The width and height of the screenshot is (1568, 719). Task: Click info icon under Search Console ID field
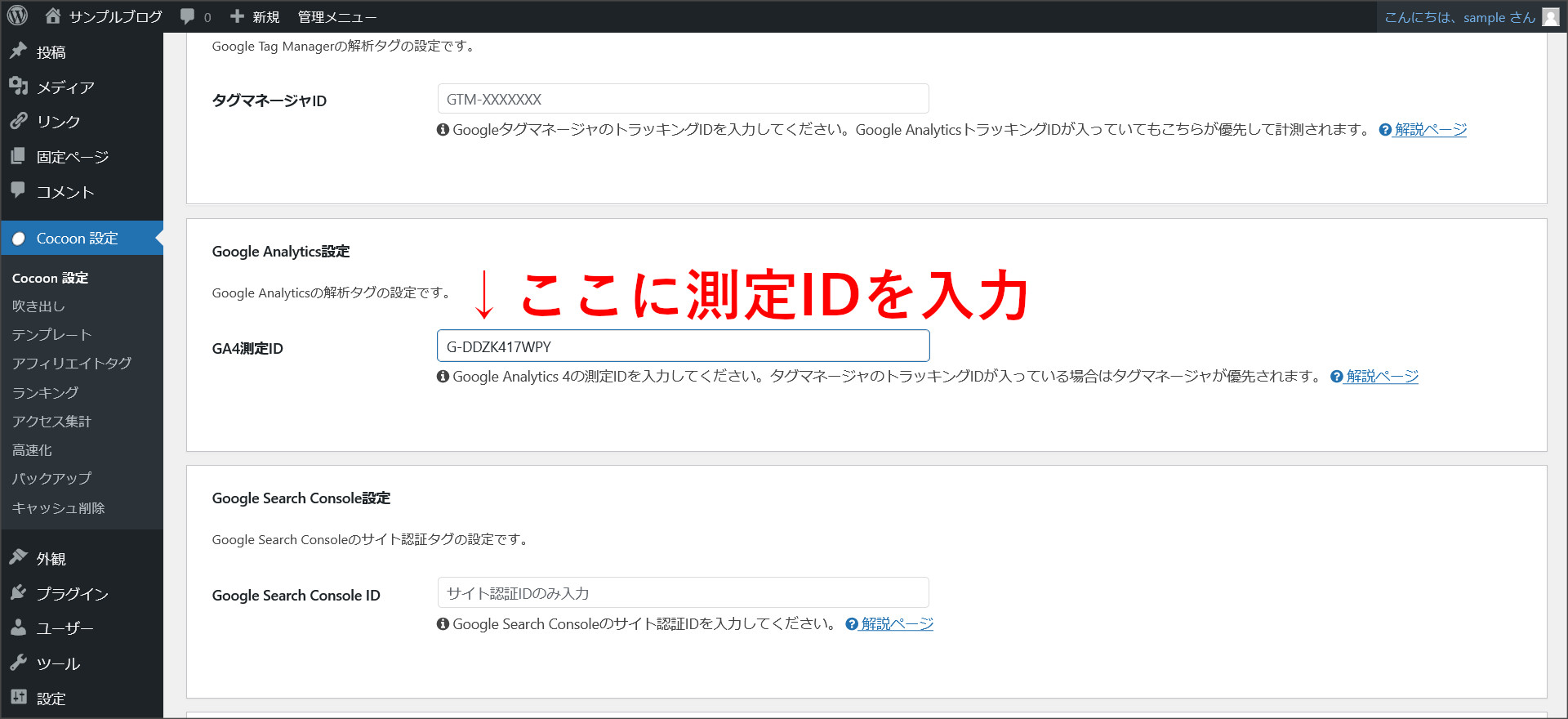[x=443, y=624]
